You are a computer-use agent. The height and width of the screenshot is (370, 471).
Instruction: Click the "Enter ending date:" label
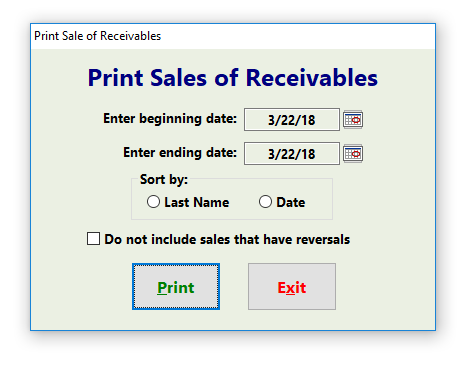[x=180, y=153]
